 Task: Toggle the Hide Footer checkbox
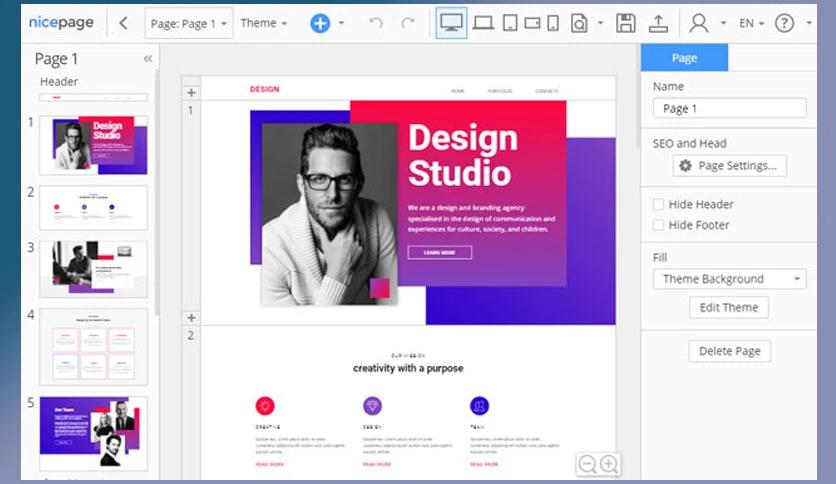click(x=658, y=225)
